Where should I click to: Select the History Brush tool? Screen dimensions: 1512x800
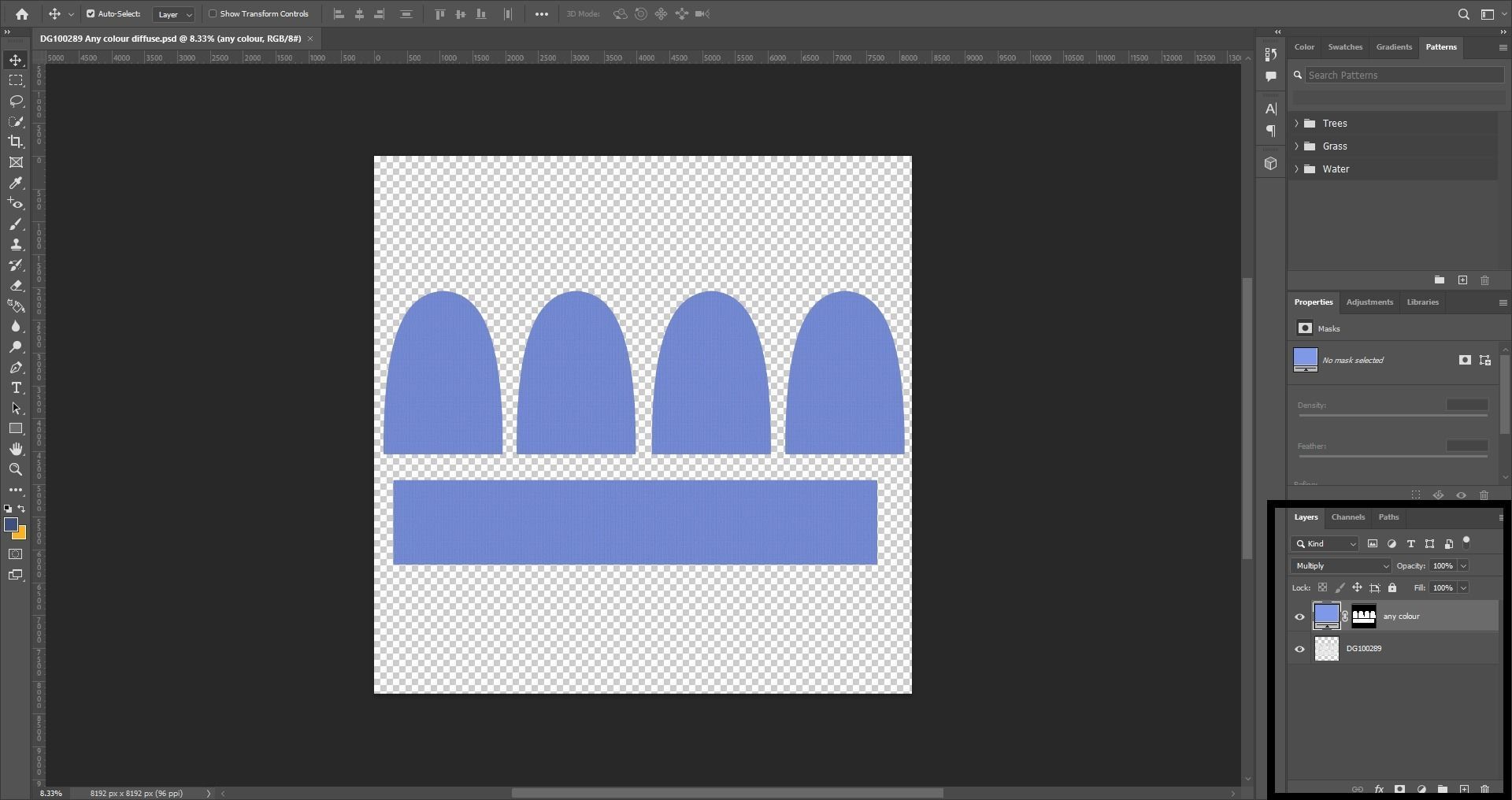pos(16,265)
